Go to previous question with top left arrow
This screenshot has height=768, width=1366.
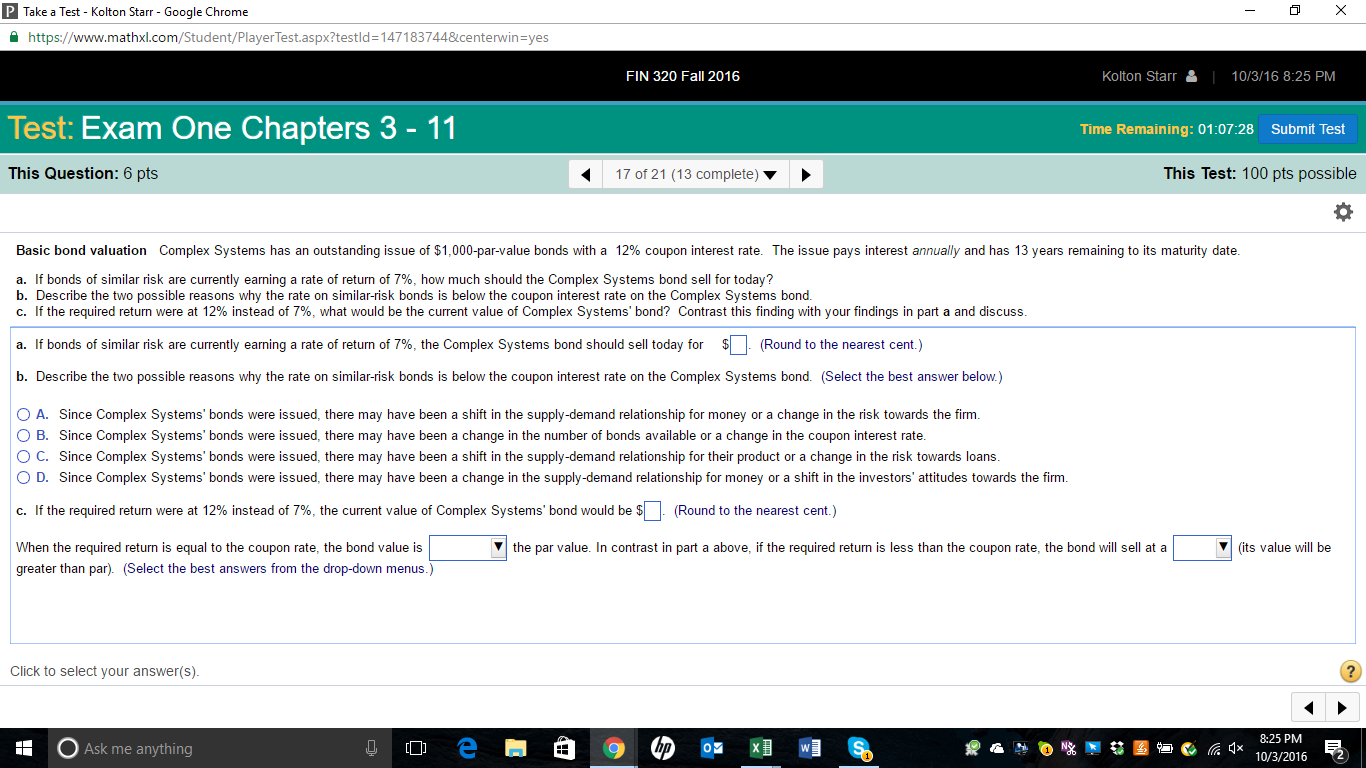point(585,174)
